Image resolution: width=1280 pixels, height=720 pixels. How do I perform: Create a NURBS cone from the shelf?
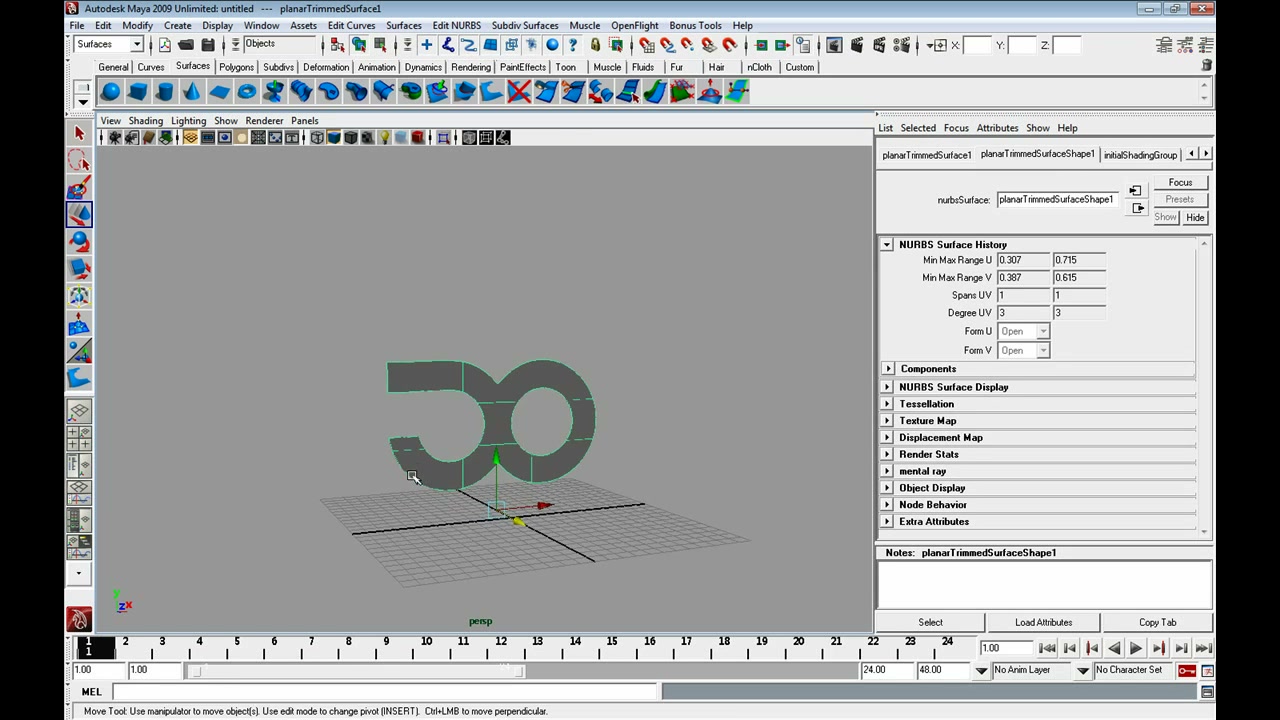coord(192,92)
